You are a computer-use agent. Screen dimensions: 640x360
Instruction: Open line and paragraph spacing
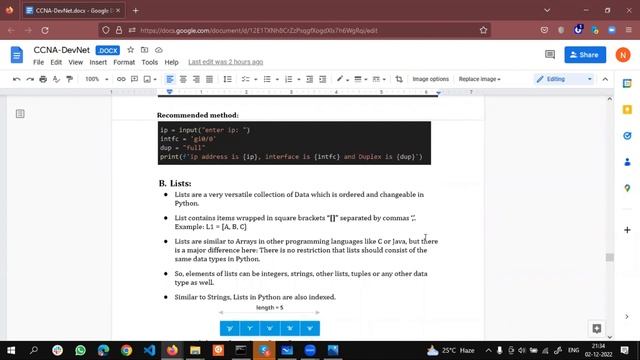click(x=227, y=79)
